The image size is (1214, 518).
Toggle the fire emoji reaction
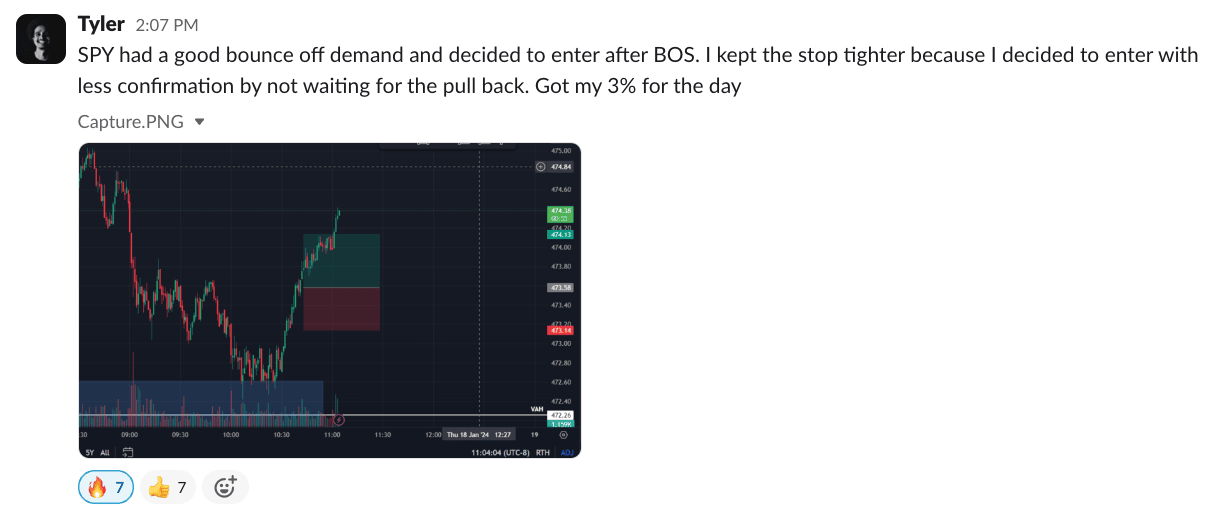106,487
